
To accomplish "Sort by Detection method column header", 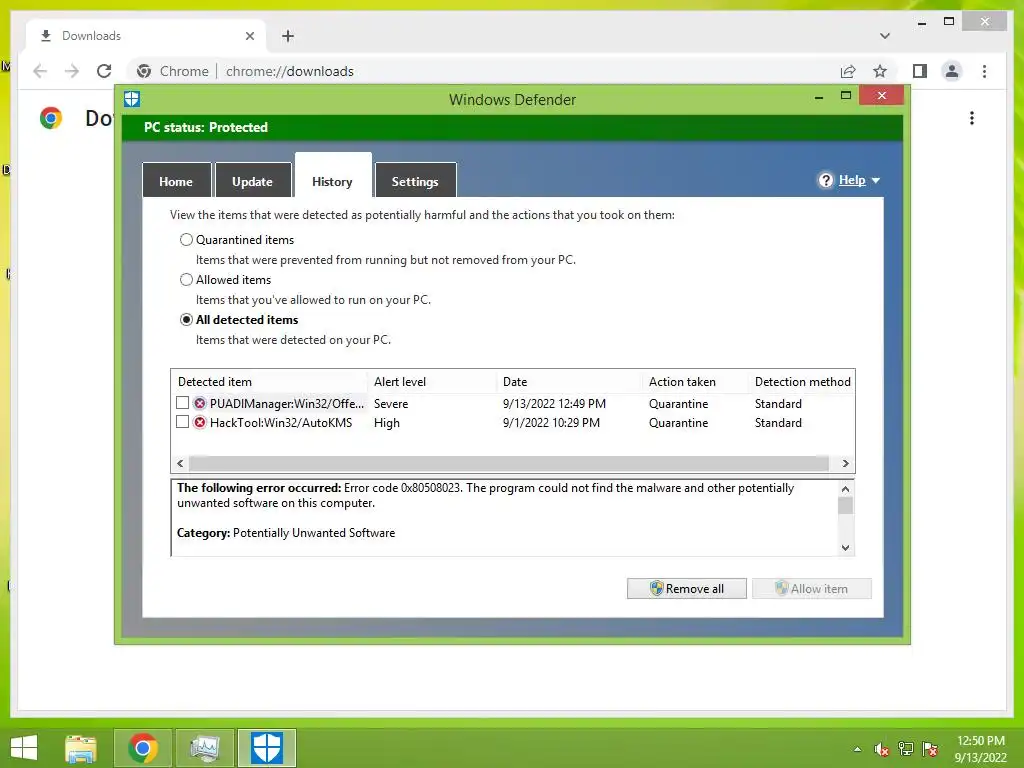I will tap(802, 381).
